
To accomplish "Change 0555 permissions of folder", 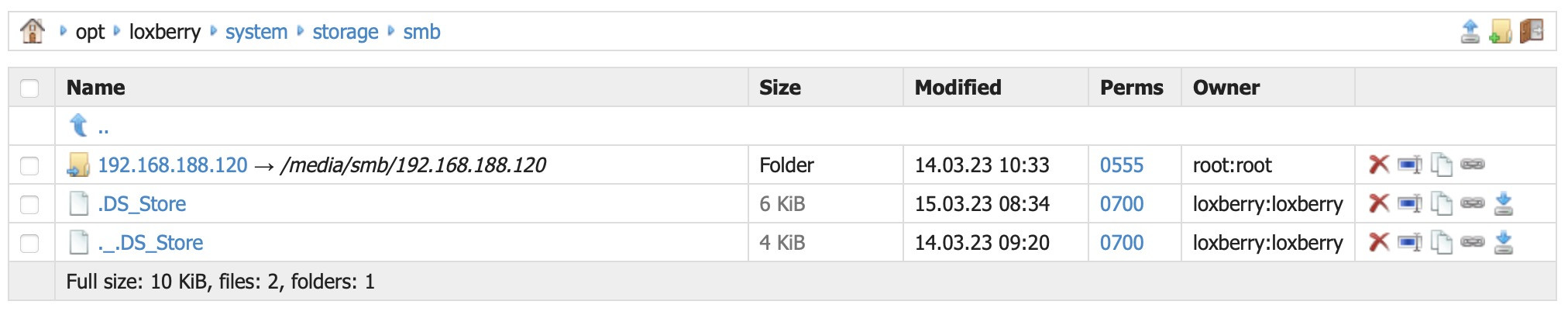I will tap(1122, 164).
